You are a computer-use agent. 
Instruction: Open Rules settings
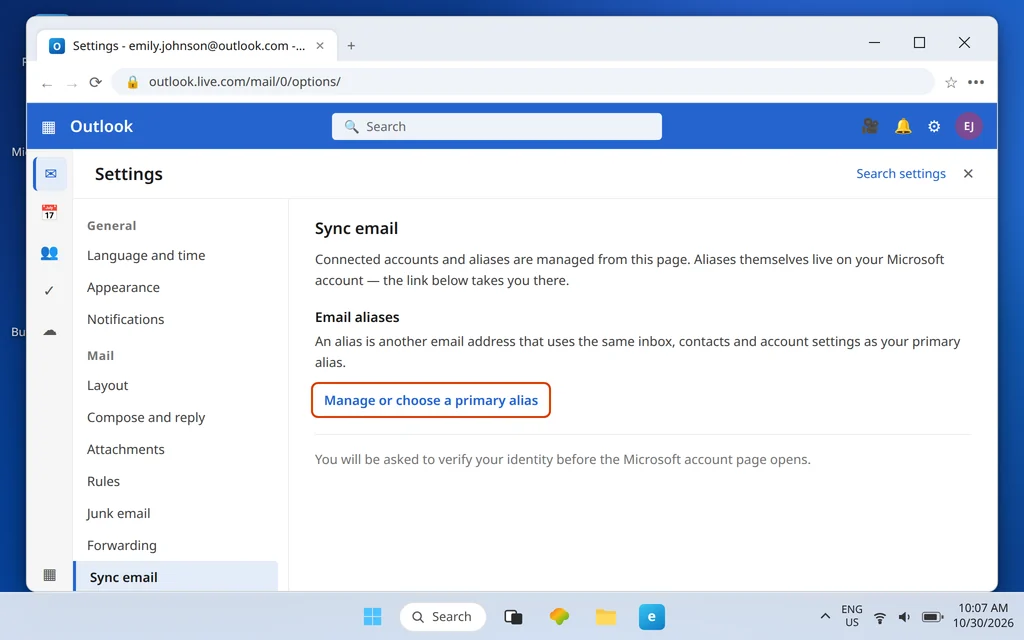[103, 481]
